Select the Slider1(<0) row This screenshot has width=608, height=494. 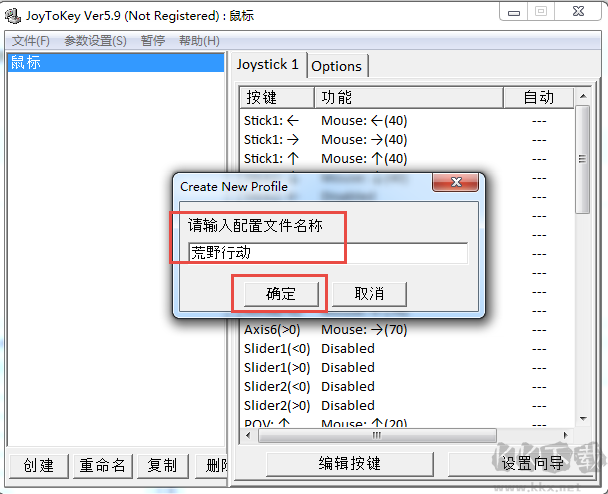(x=407, y=349)
